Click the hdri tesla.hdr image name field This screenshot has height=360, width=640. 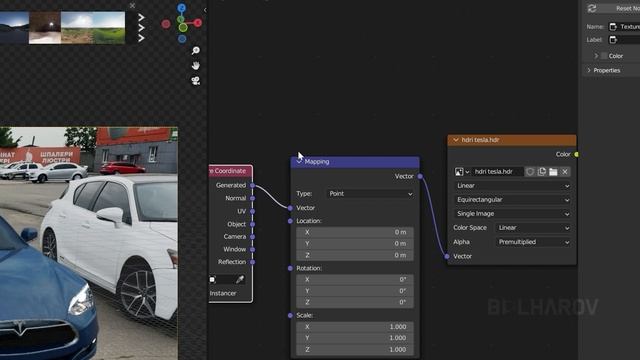497,172
